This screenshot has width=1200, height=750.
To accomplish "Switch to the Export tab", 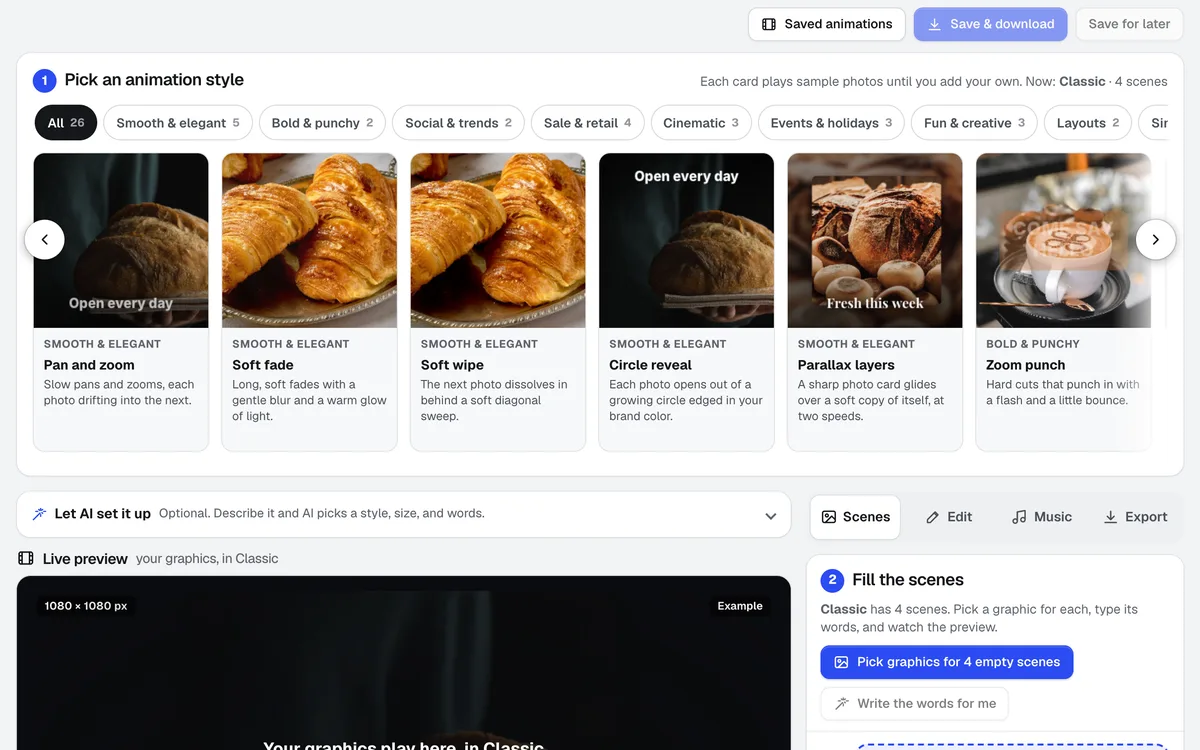I will pos(1135,517).
